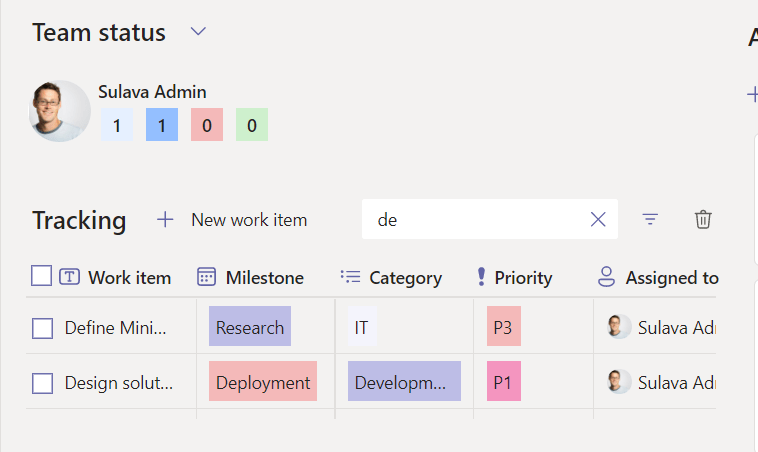The image size is (758, 452).
Task: Click the Milestone calendar column icon
Action: [206, 277]
